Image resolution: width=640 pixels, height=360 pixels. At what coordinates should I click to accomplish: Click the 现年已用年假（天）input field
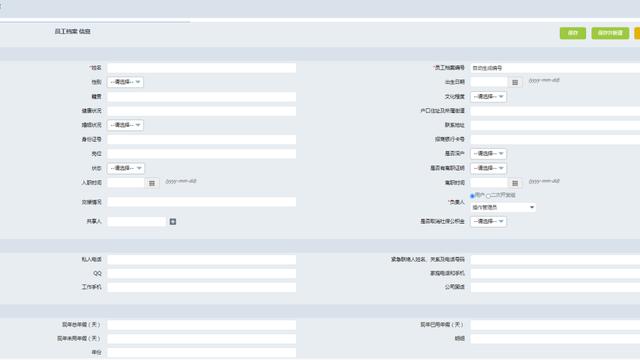[x=555, y=325]
